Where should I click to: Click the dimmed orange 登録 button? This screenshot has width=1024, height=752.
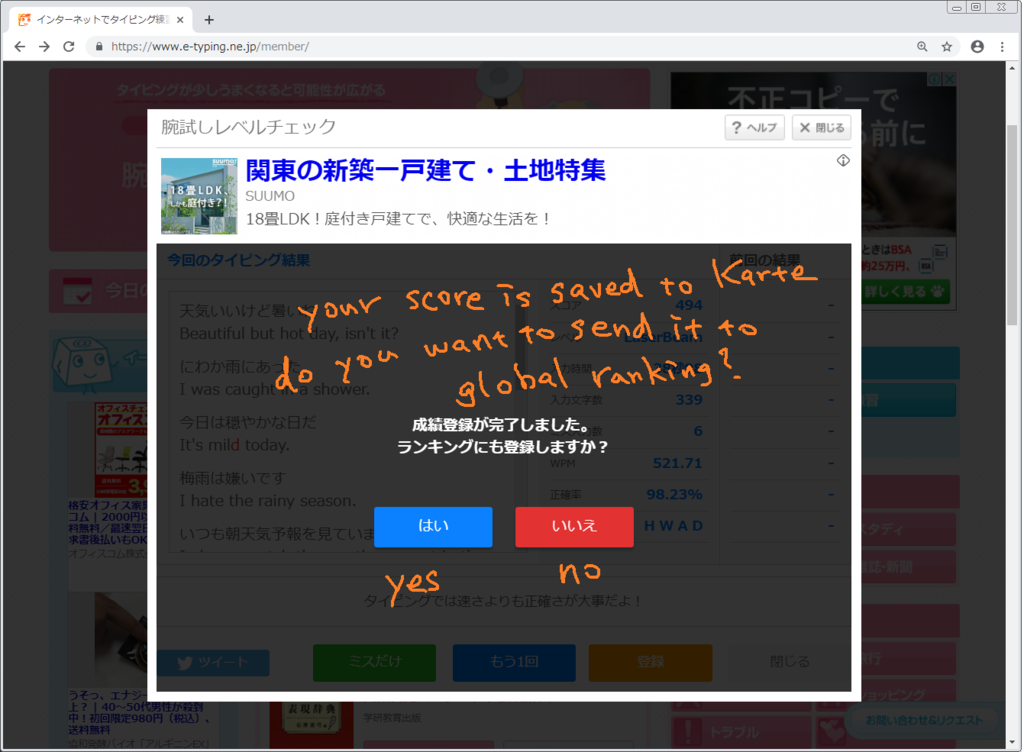click(650, 663)
